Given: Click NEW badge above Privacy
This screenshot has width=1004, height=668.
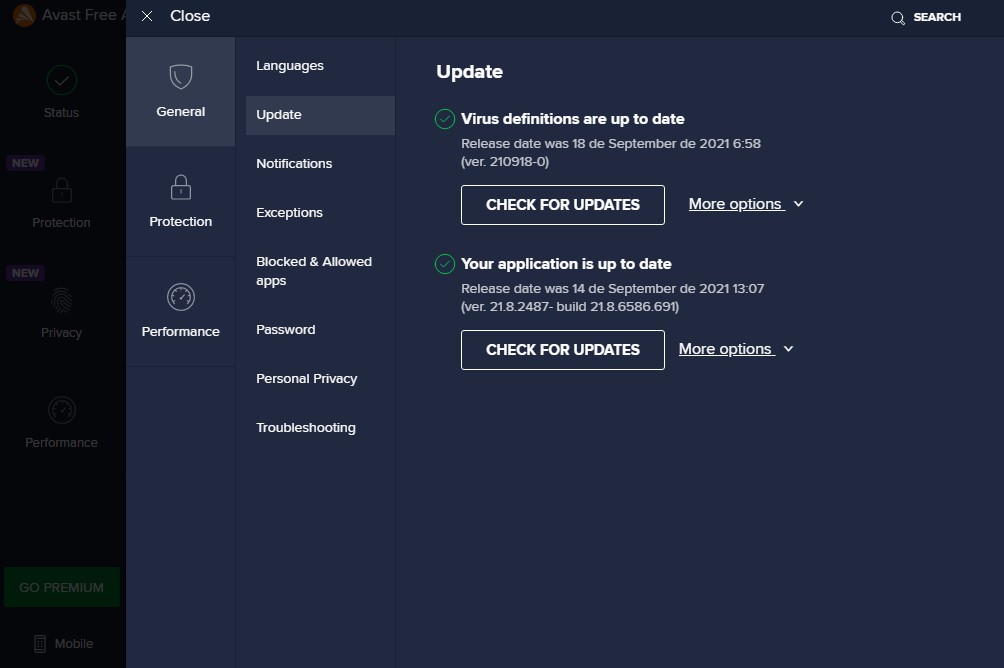Looking at the screenshot, I should 26,273.
